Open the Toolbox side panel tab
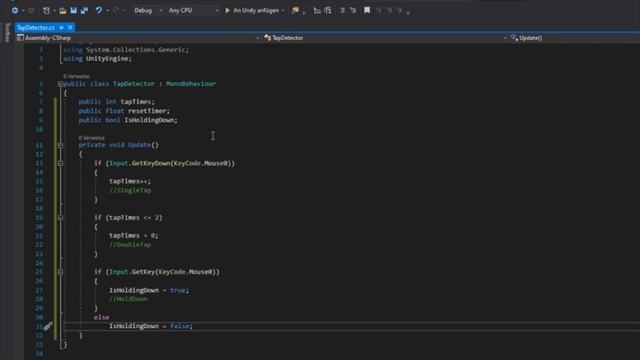The image size is (640, 360). pos(7,32)
